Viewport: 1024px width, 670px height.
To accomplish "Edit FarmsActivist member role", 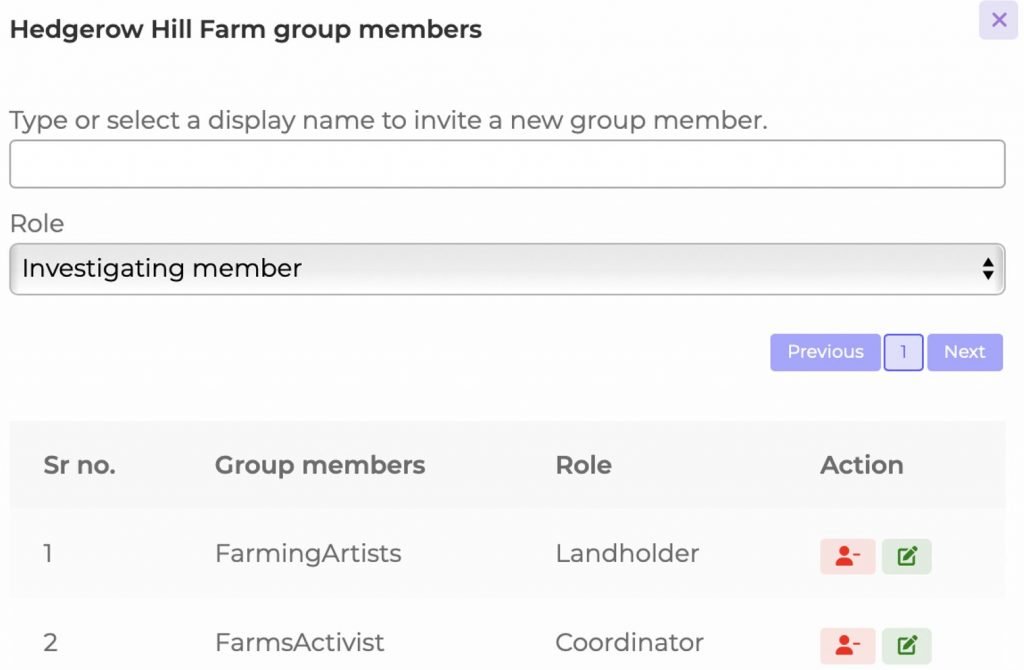I will point(906,645).
